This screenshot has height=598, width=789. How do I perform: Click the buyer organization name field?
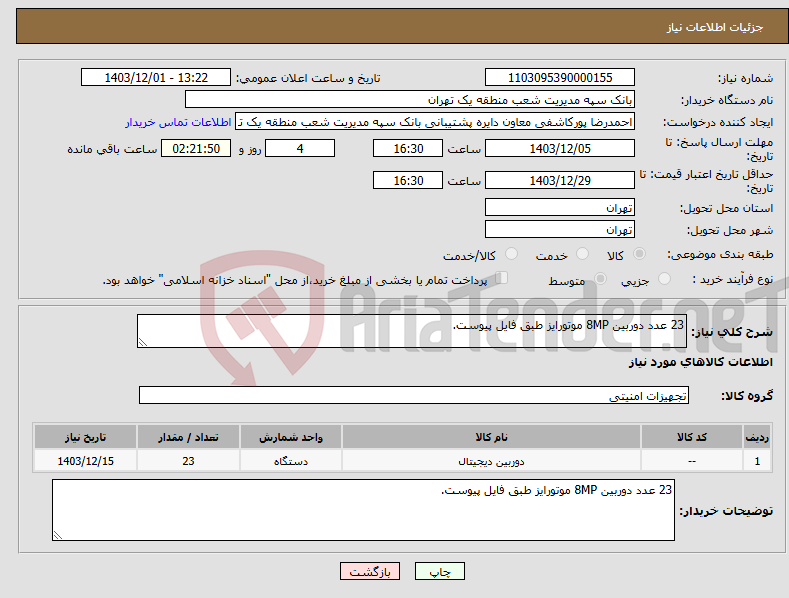[410, 100]
